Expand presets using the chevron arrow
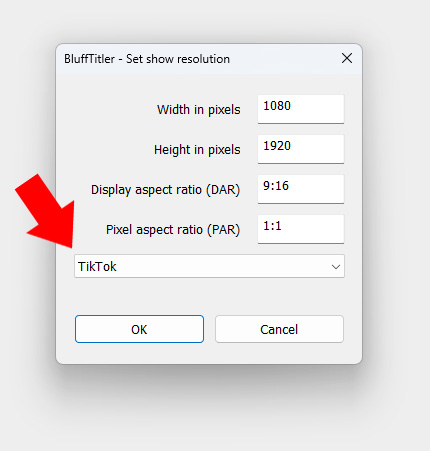Viewport: 430px width, 451px height. click(336, 267)
